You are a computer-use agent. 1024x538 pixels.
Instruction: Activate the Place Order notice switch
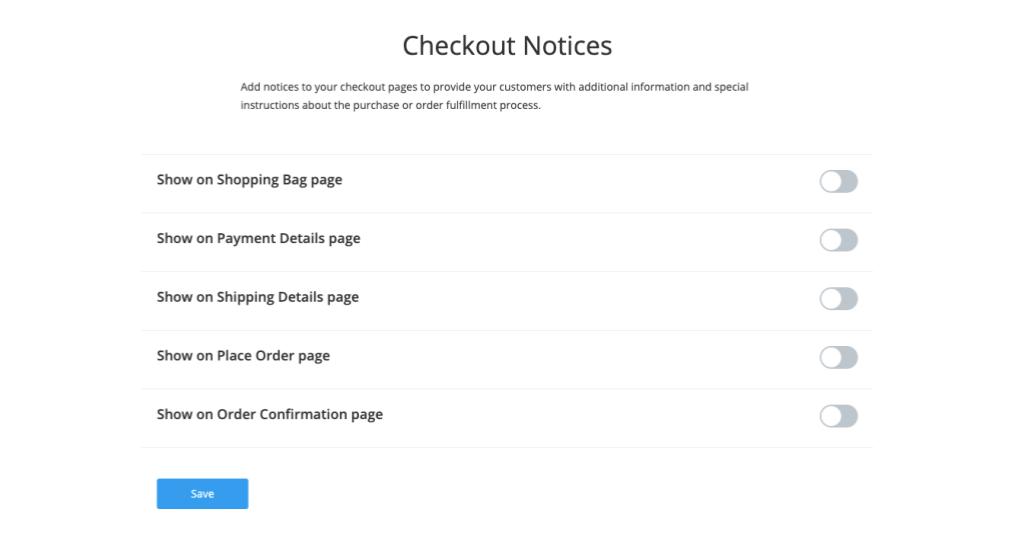click(x=838, y=357)
